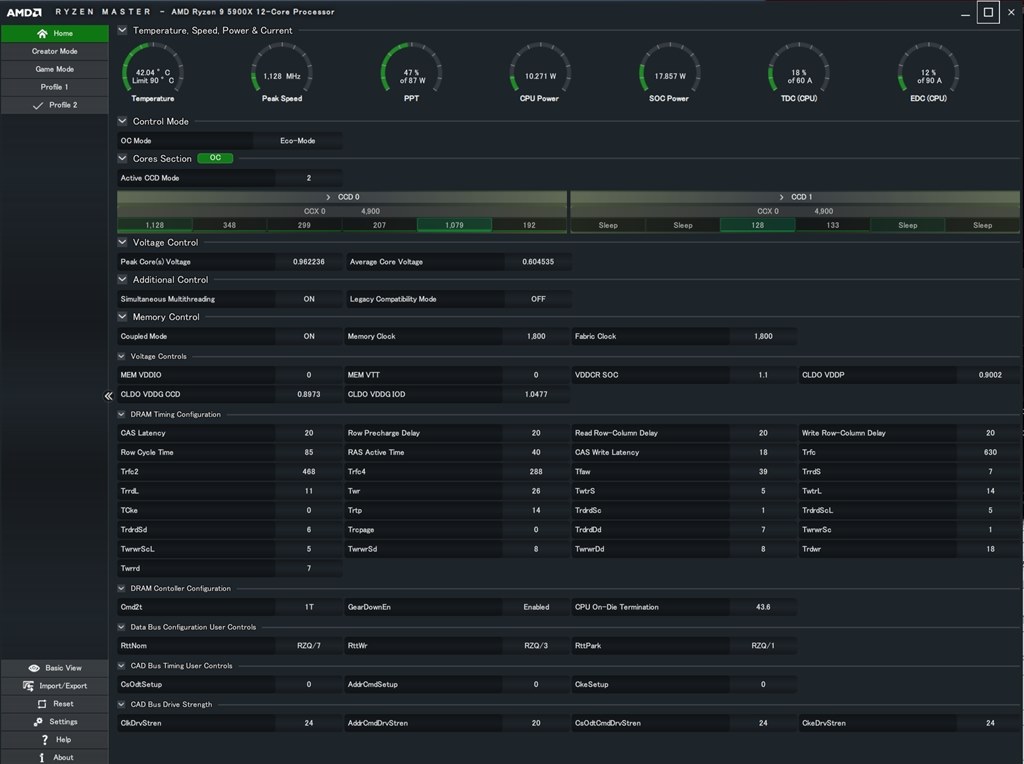Image resolution: width=1024 pixels, height=764 pixels.
Task: Click RttPark value RZQ/1
Action: click(763, 646)
